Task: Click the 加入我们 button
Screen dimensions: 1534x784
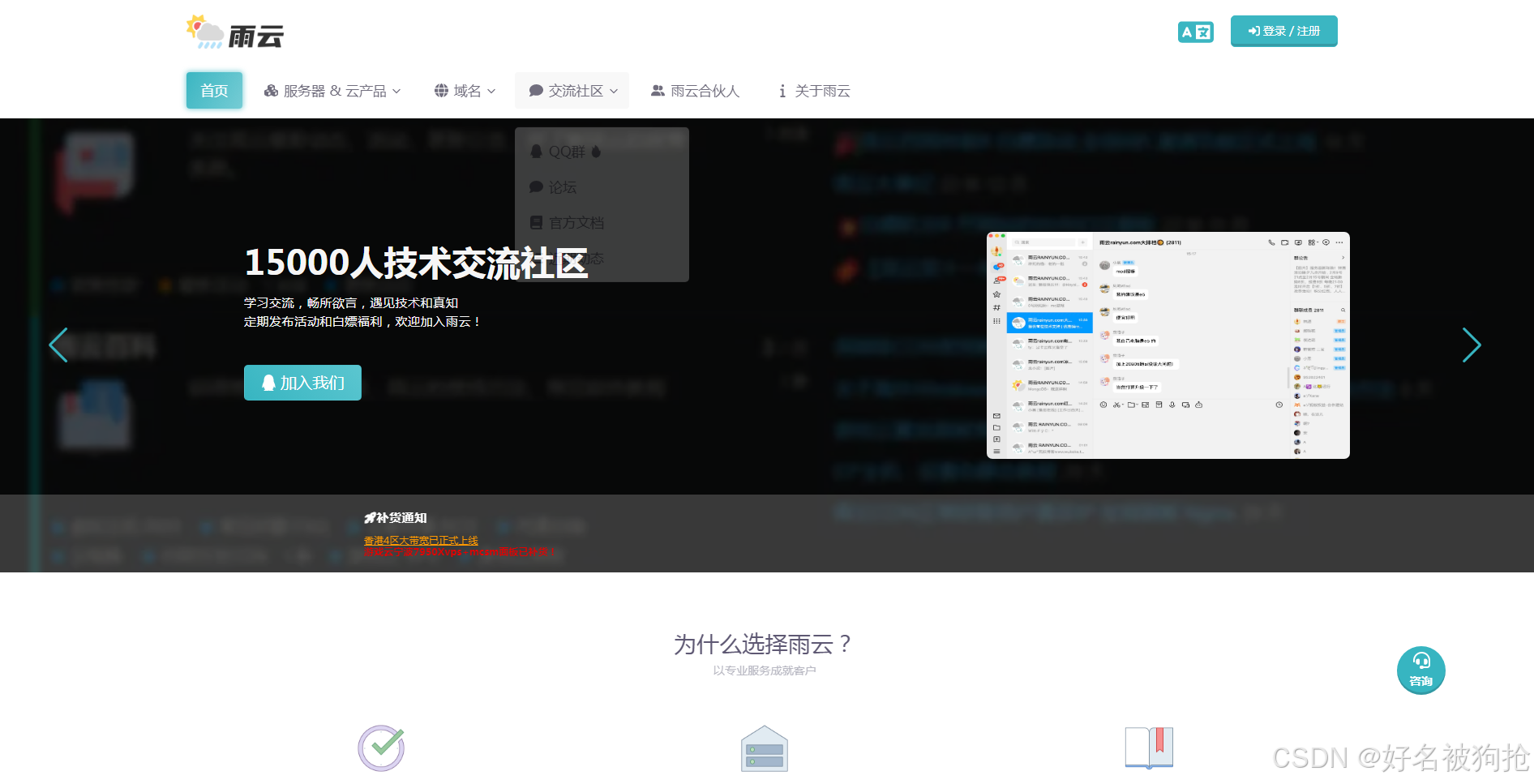Action: tap(302, 383)
